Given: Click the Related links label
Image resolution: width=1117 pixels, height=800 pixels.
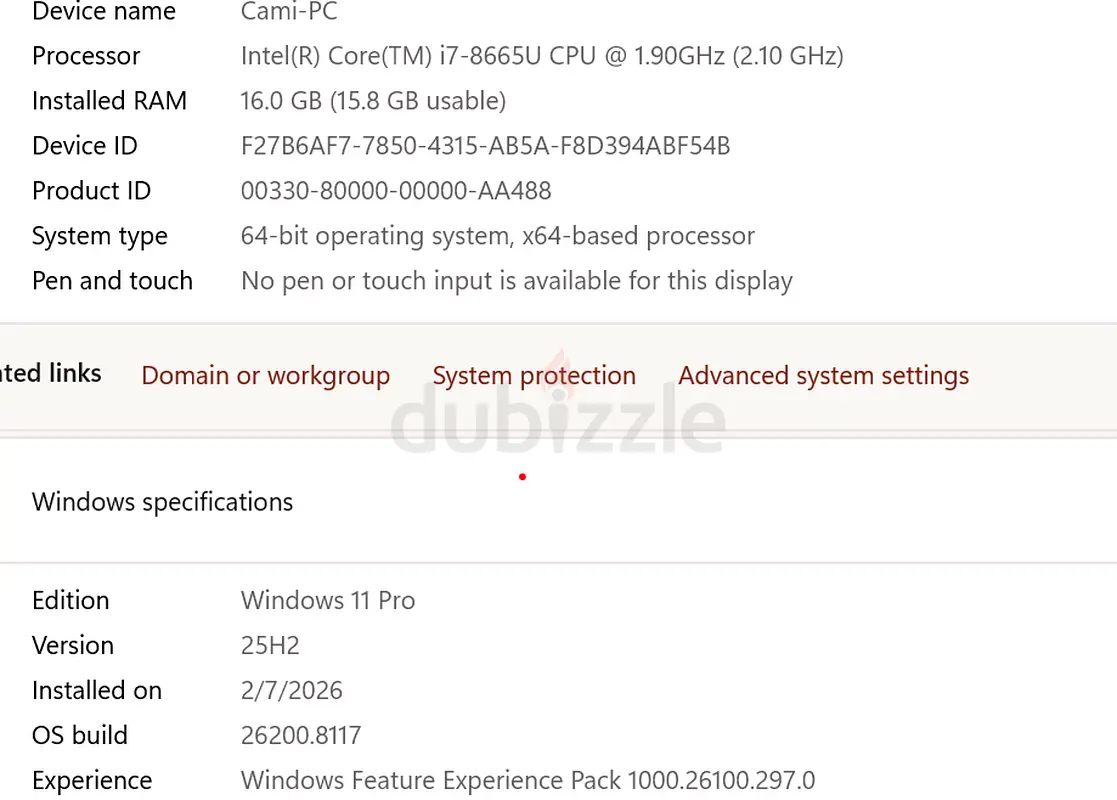Looking at the screenshot, I should 50,374.
